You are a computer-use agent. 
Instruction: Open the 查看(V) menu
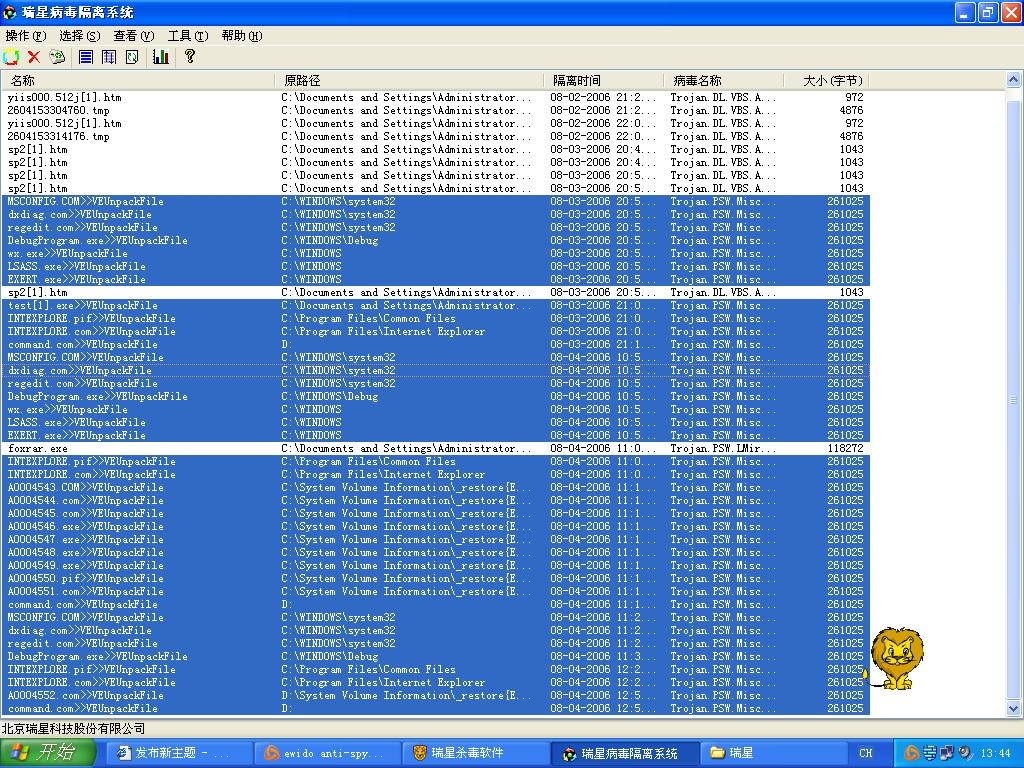click(133, 36)
